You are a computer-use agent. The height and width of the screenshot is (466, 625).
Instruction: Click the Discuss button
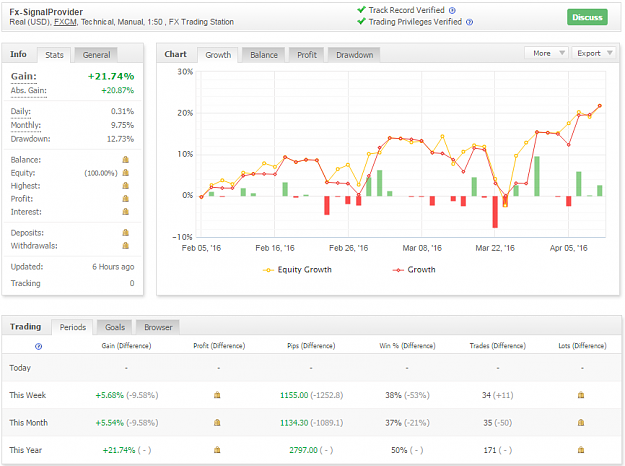[587, 17]
